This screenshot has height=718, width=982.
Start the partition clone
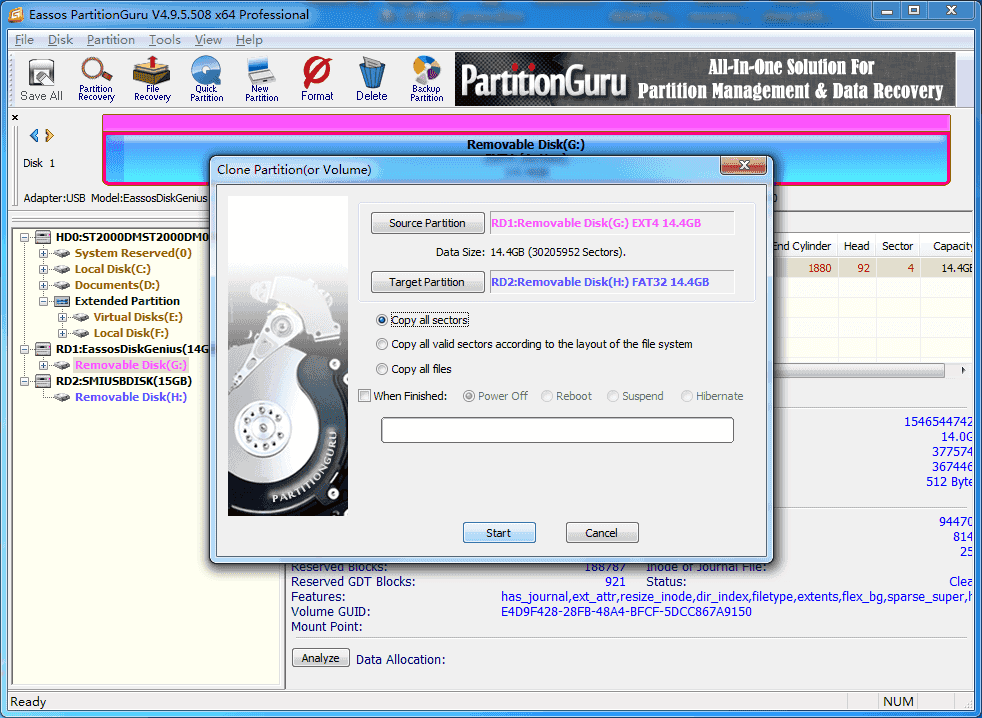(499, 533)
